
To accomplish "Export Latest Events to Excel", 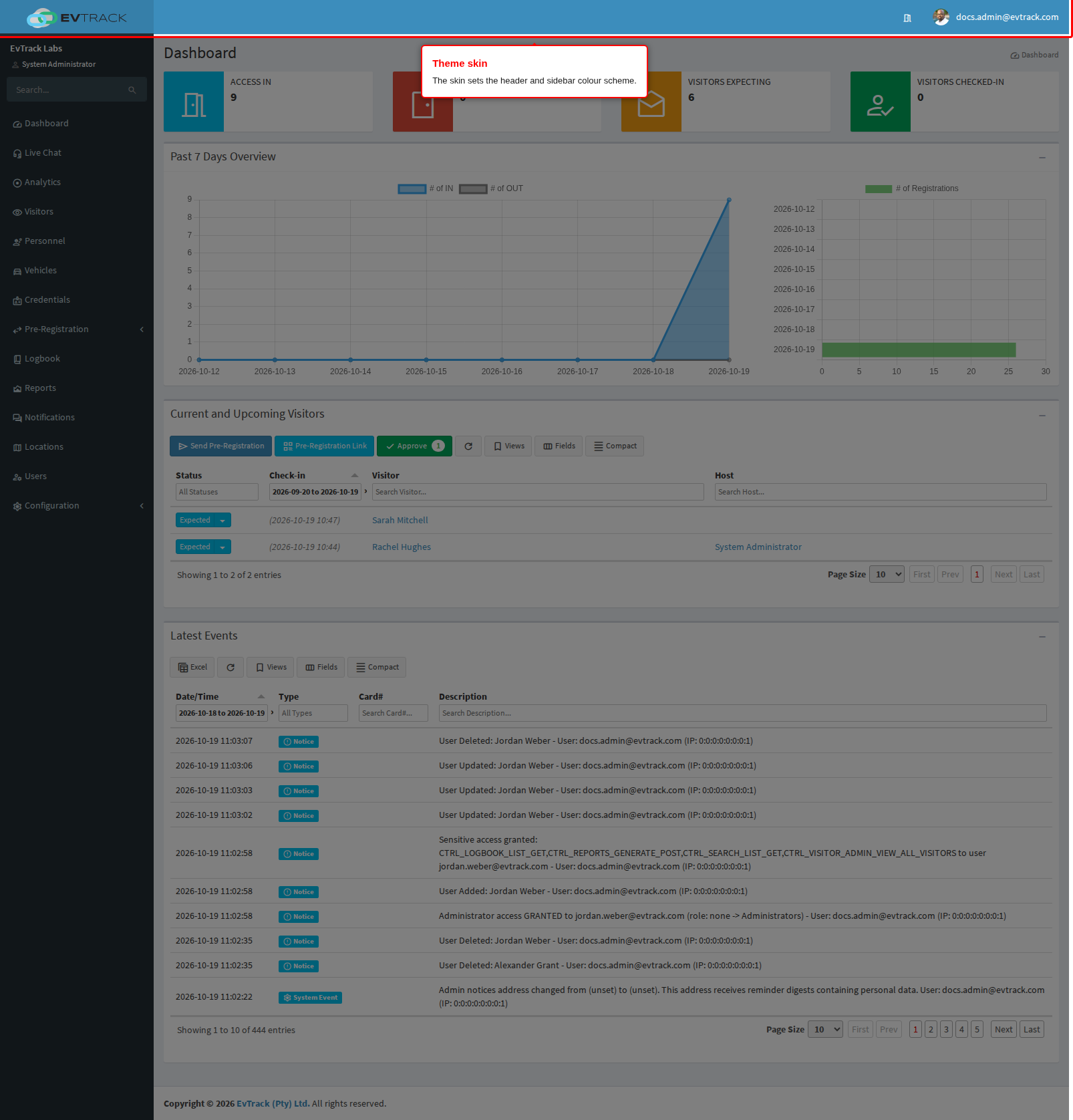I will pos(192,668).
